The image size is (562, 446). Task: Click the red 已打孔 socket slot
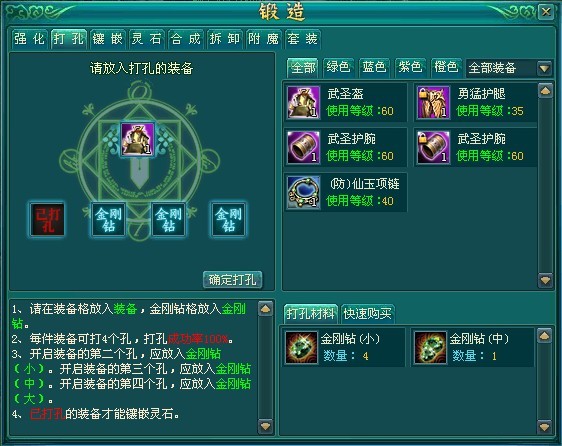click(48, 219)
